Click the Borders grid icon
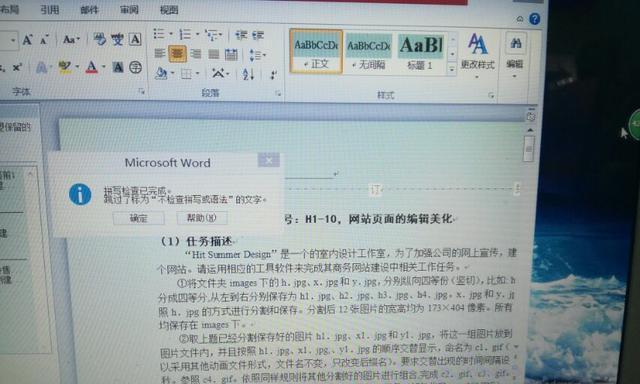Screen dimensions: 640x384 pyautogui.click(x=187, y=74)
